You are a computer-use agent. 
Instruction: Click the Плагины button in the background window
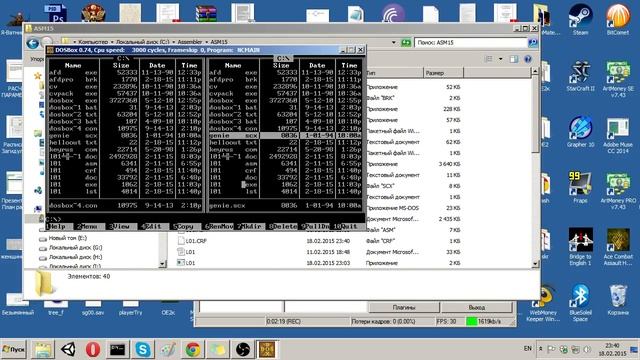403,307
